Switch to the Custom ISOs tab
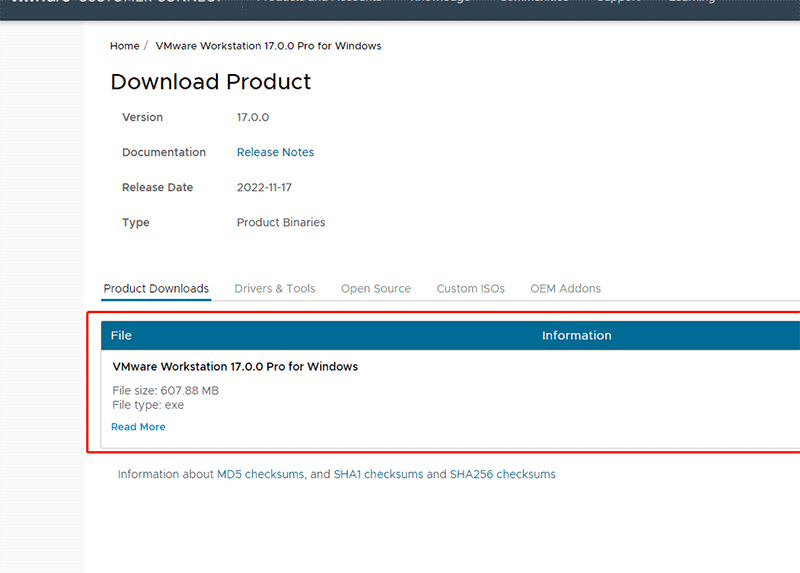 [x=470, y=289]
